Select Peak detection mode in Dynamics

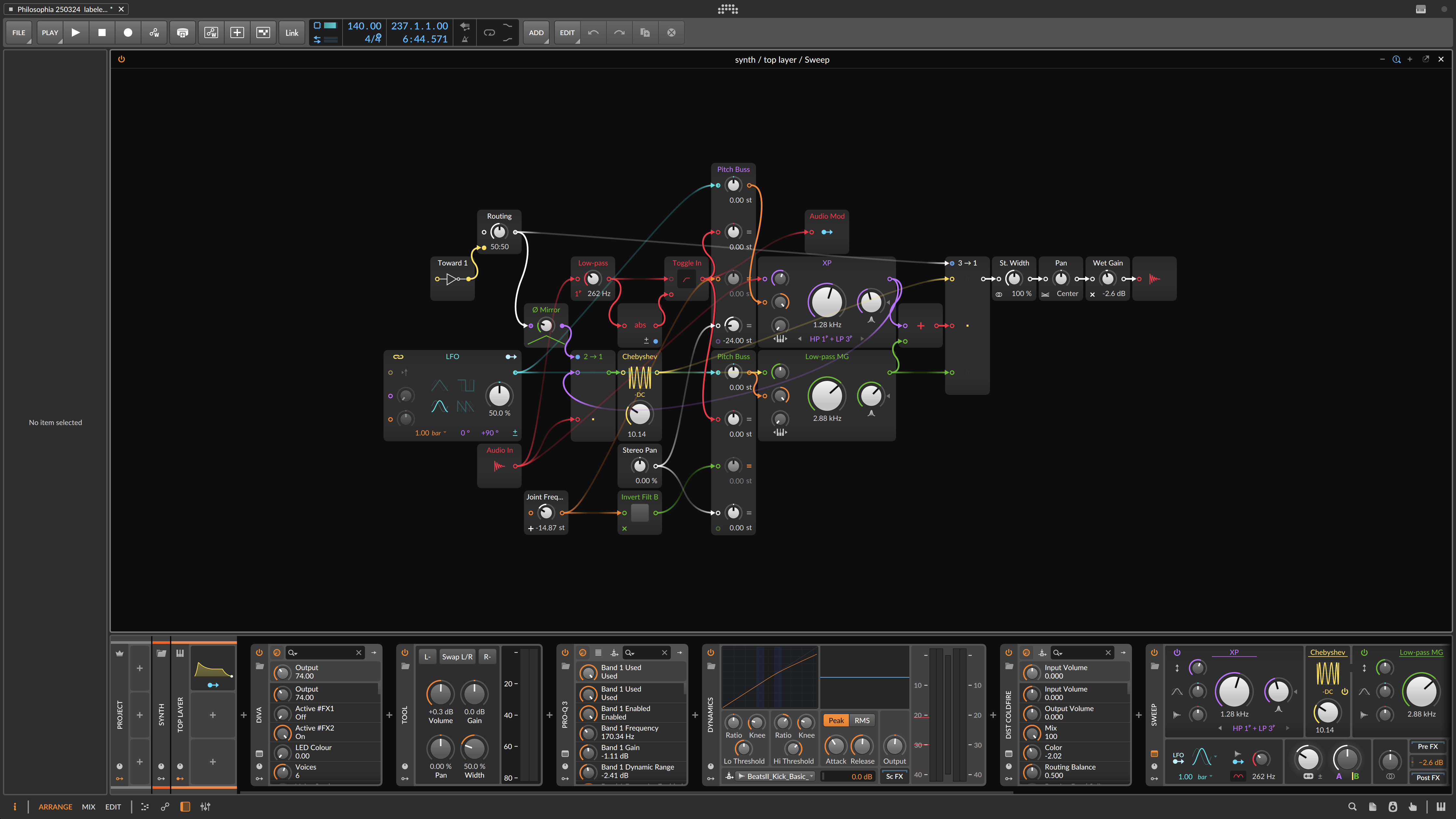coord(836,721)
